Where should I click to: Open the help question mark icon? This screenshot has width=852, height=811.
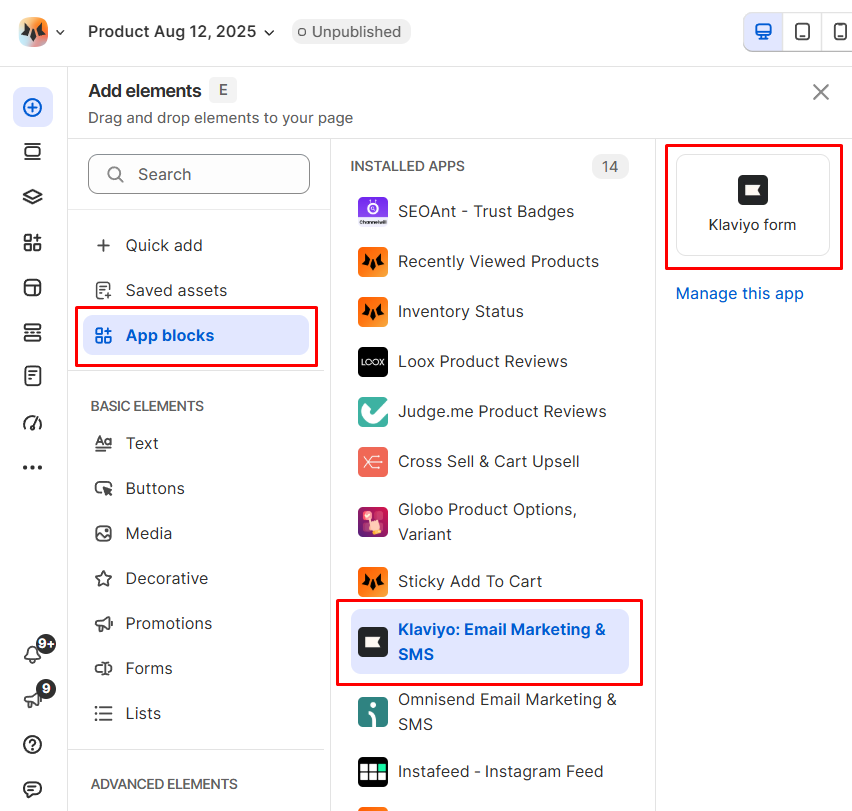coord(33,744)
